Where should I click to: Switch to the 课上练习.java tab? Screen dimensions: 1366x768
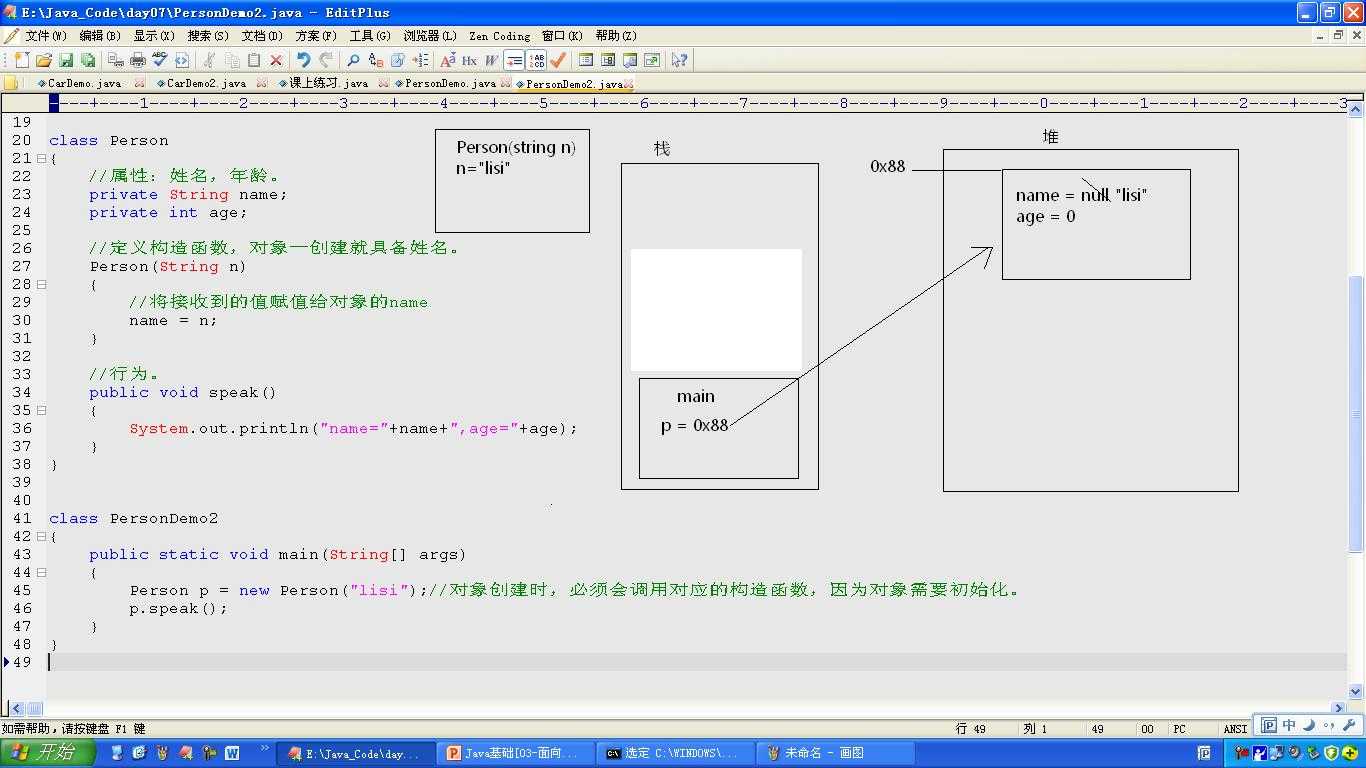pos(328,84)
